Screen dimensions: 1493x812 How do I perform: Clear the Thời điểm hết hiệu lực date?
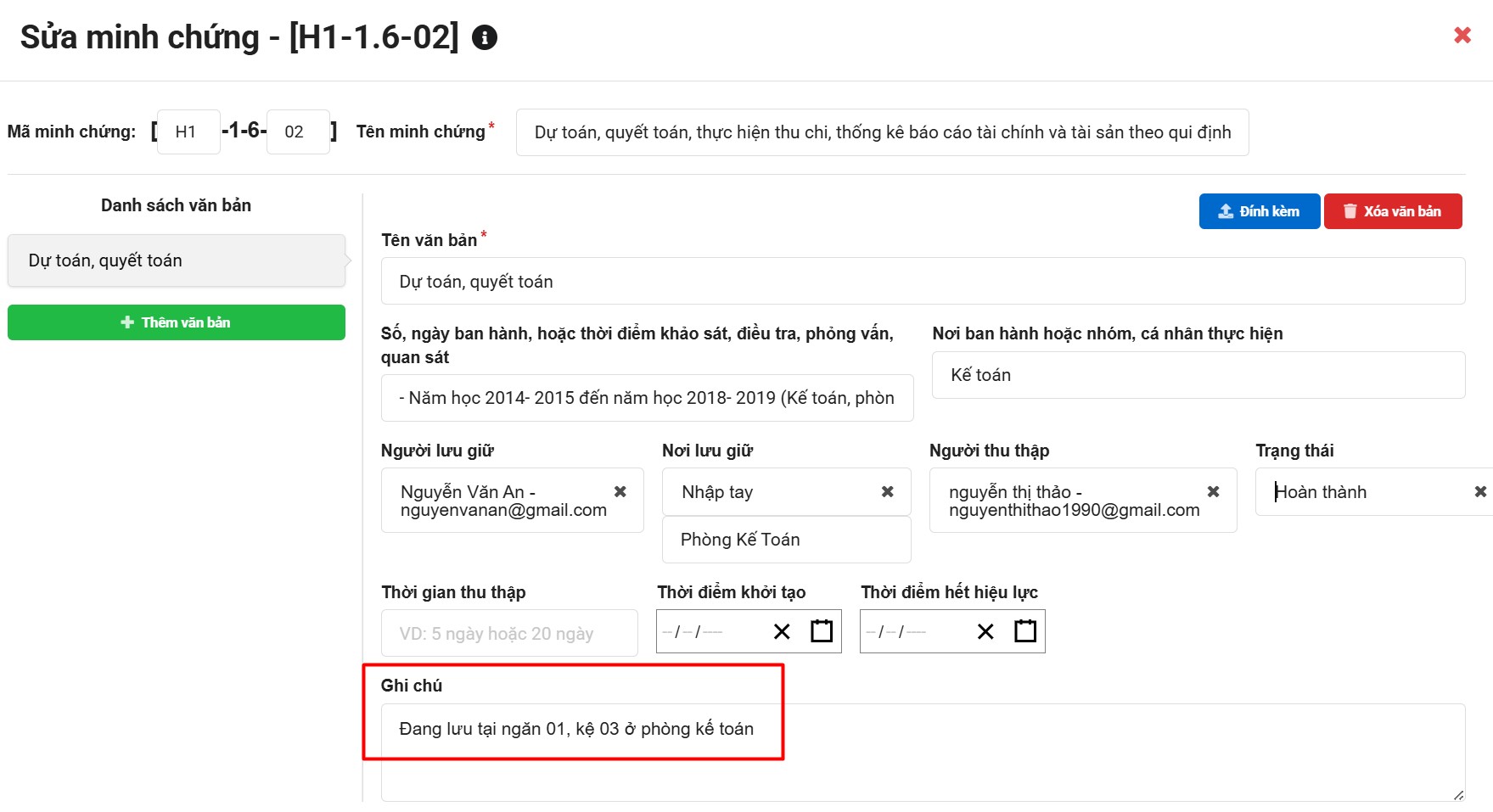tap(985, 632)
